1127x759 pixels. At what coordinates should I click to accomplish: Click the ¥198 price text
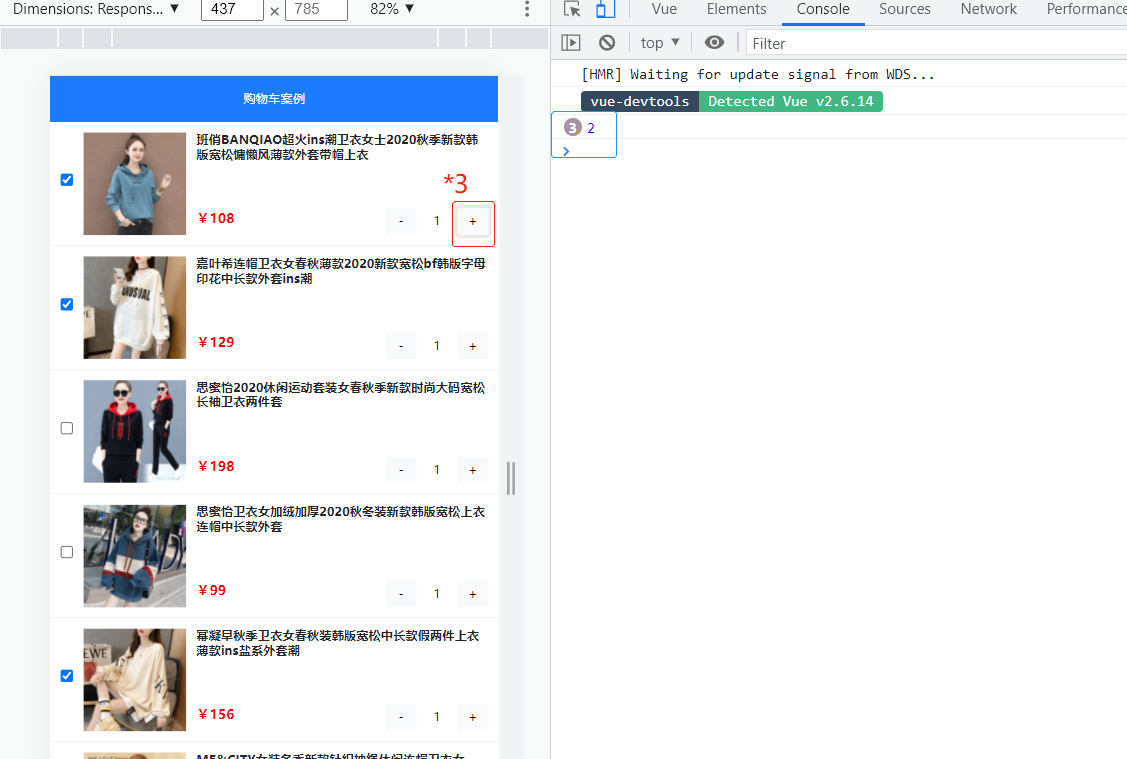click(x=216, y=466)
